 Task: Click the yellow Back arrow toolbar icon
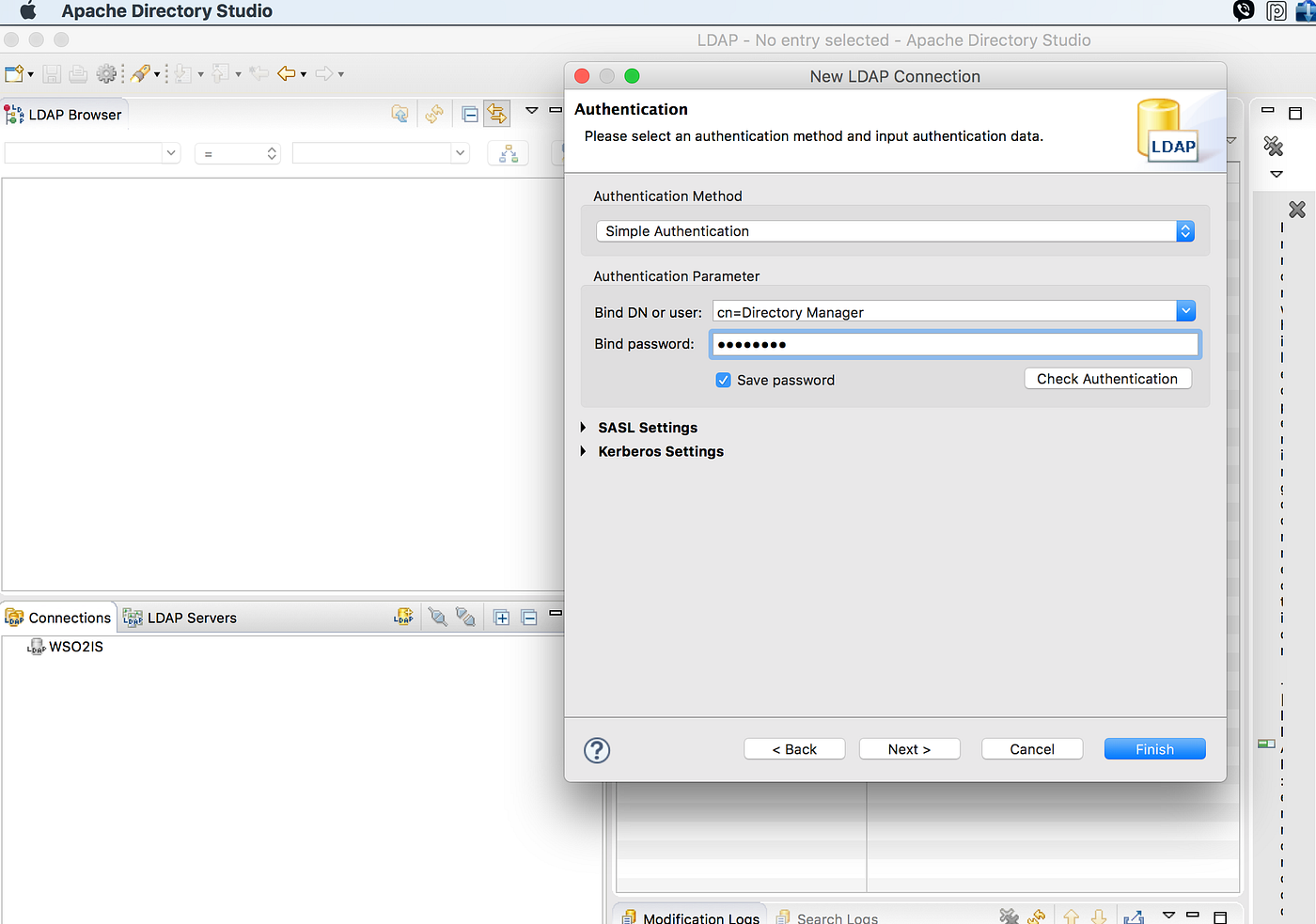(287, 74)
